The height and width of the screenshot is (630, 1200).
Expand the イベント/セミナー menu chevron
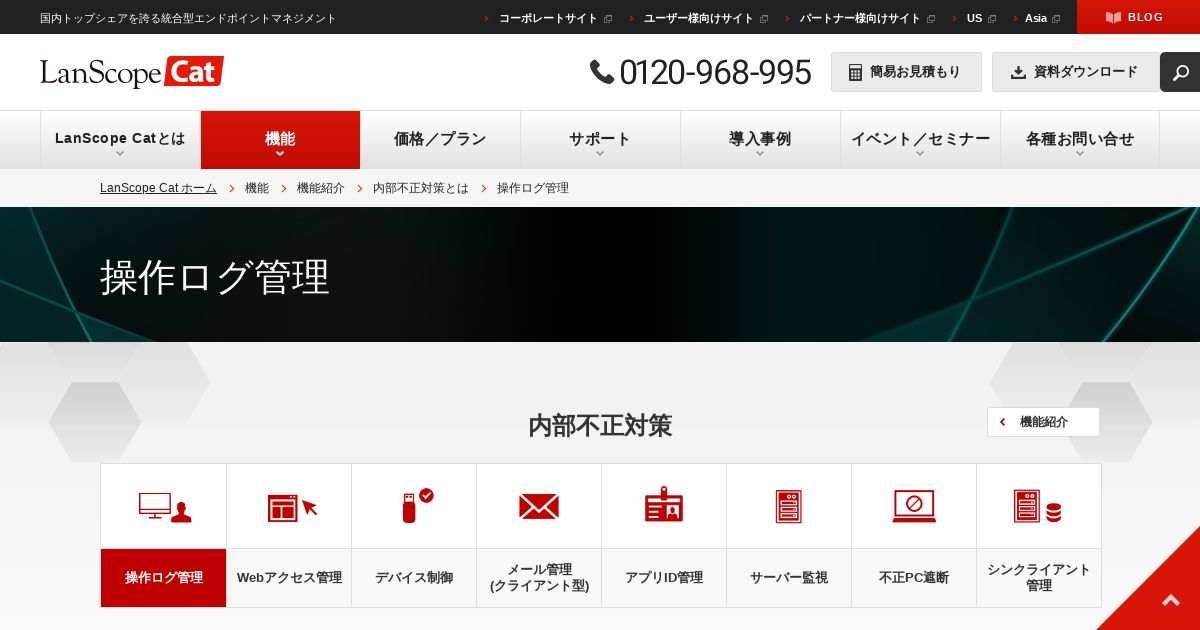pyautogui.click(x=920, y=154)
